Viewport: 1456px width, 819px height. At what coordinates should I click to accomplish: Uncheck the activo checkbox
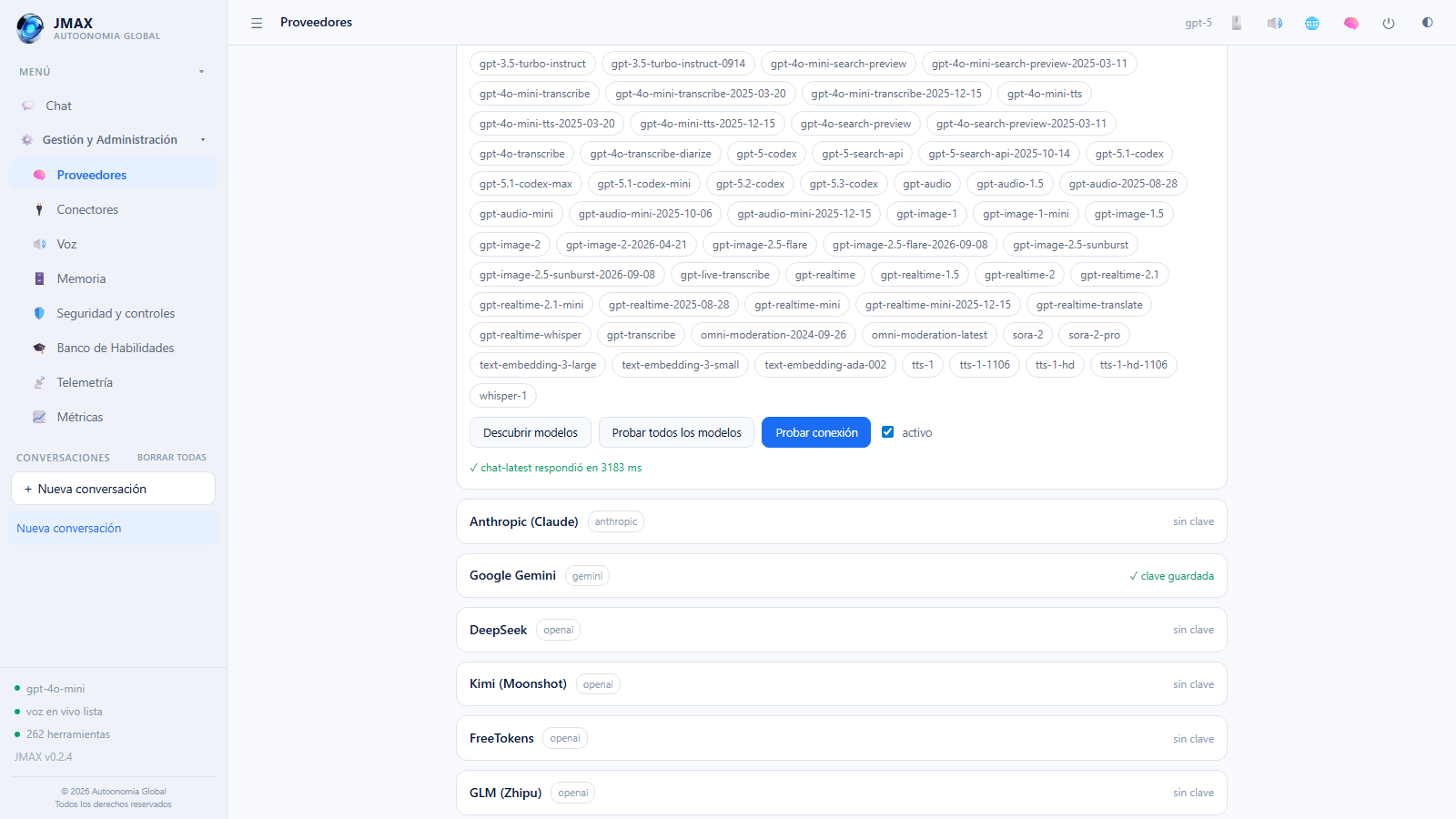click(x=888, y=432)
